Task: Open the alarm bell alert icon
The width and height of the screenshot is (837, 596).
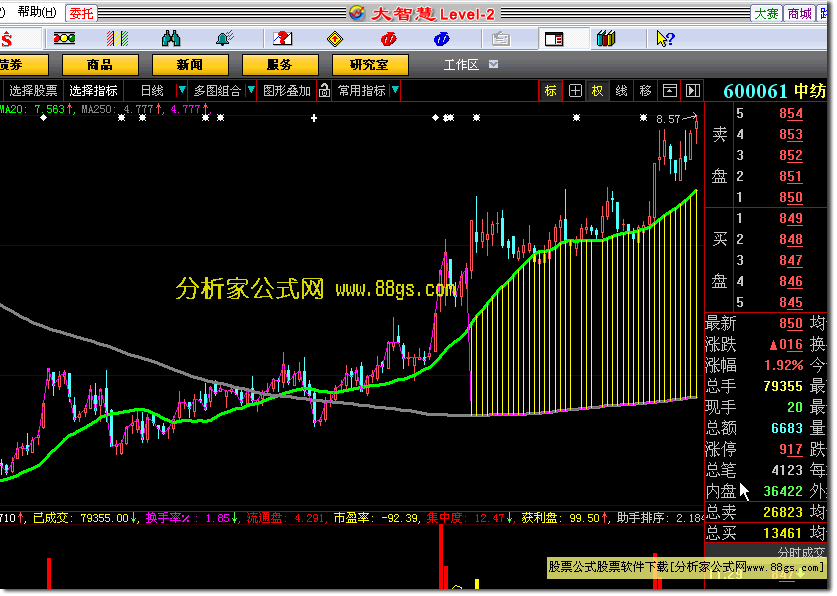Action: tap(225, 38)
